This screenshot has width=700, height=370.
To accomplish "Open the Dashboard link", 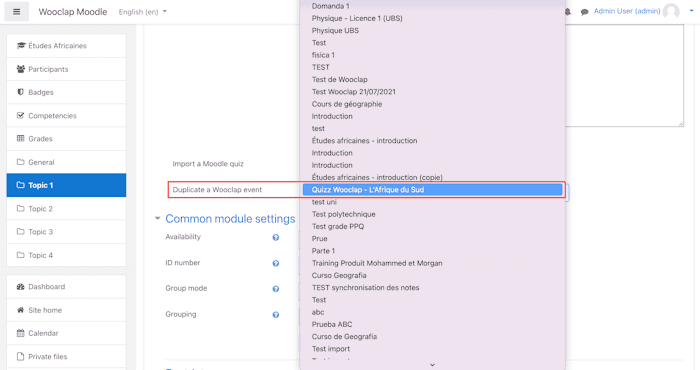I will click(x=67, y=287).
